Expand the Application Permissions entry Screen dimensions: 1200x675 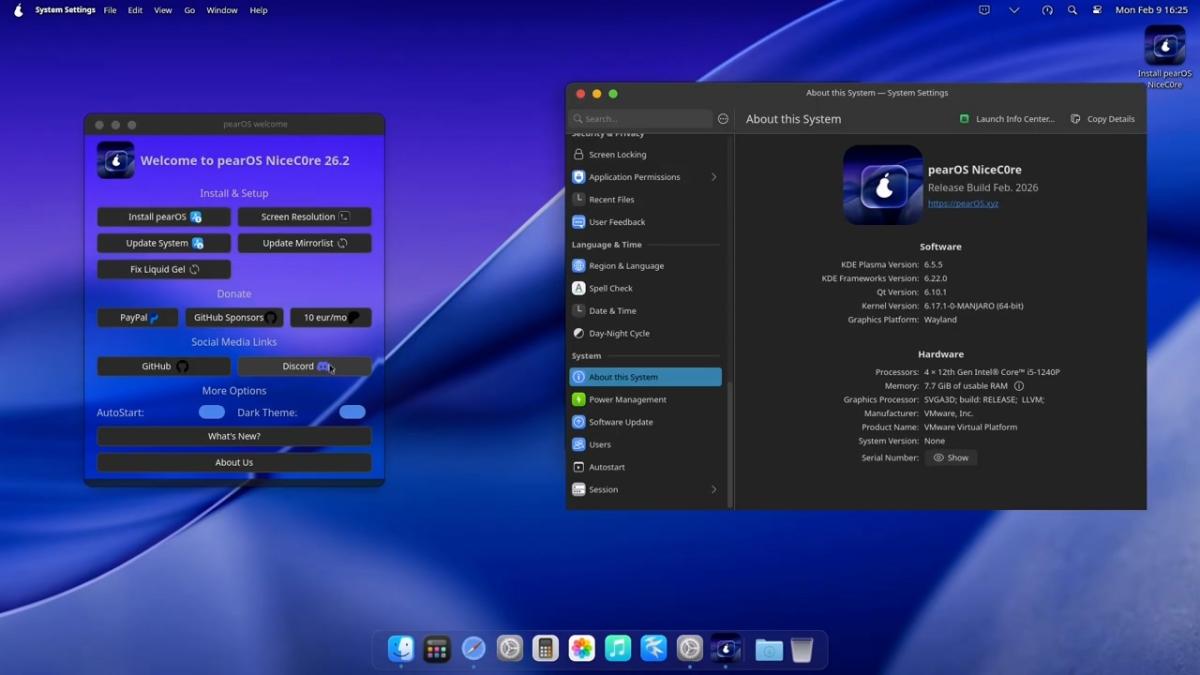click(645, 177)
